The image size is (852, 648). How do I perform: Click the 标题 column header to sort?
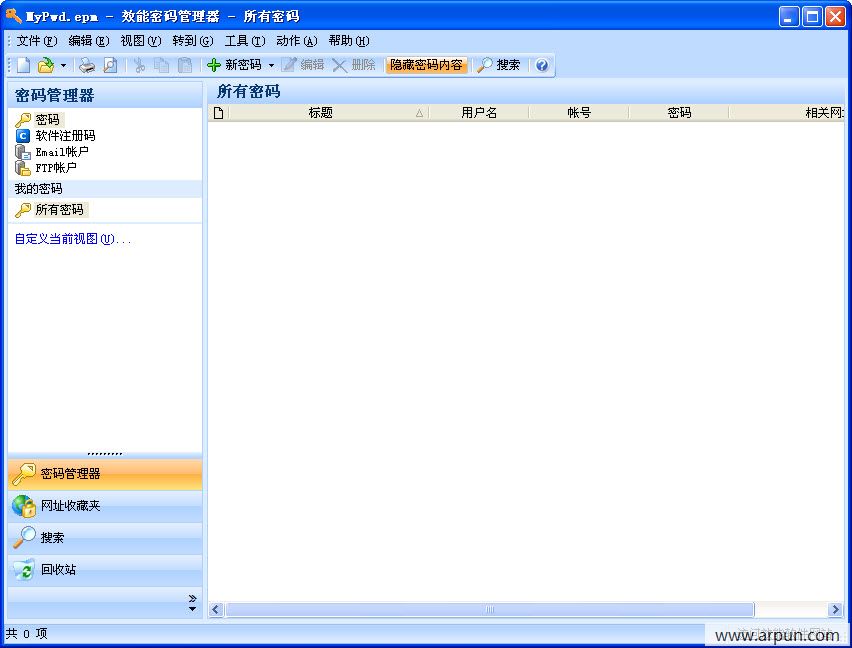tap(320, 112)
